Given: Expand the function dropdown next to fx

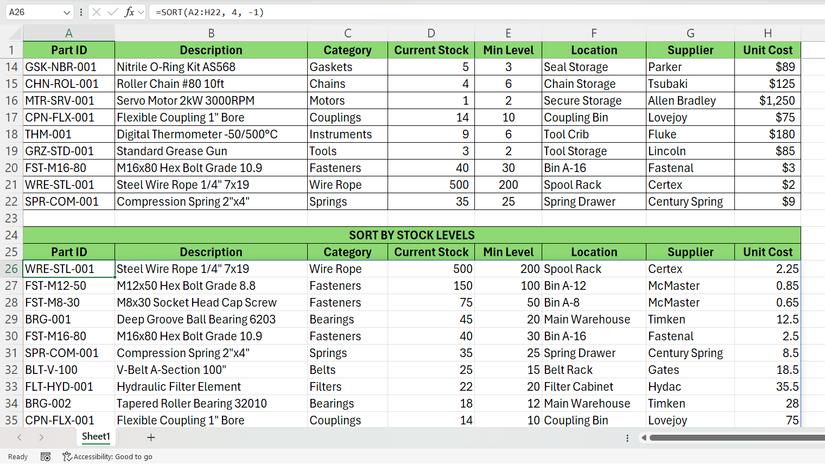Looking at the screenshot, I should click(x=142, y=12).
